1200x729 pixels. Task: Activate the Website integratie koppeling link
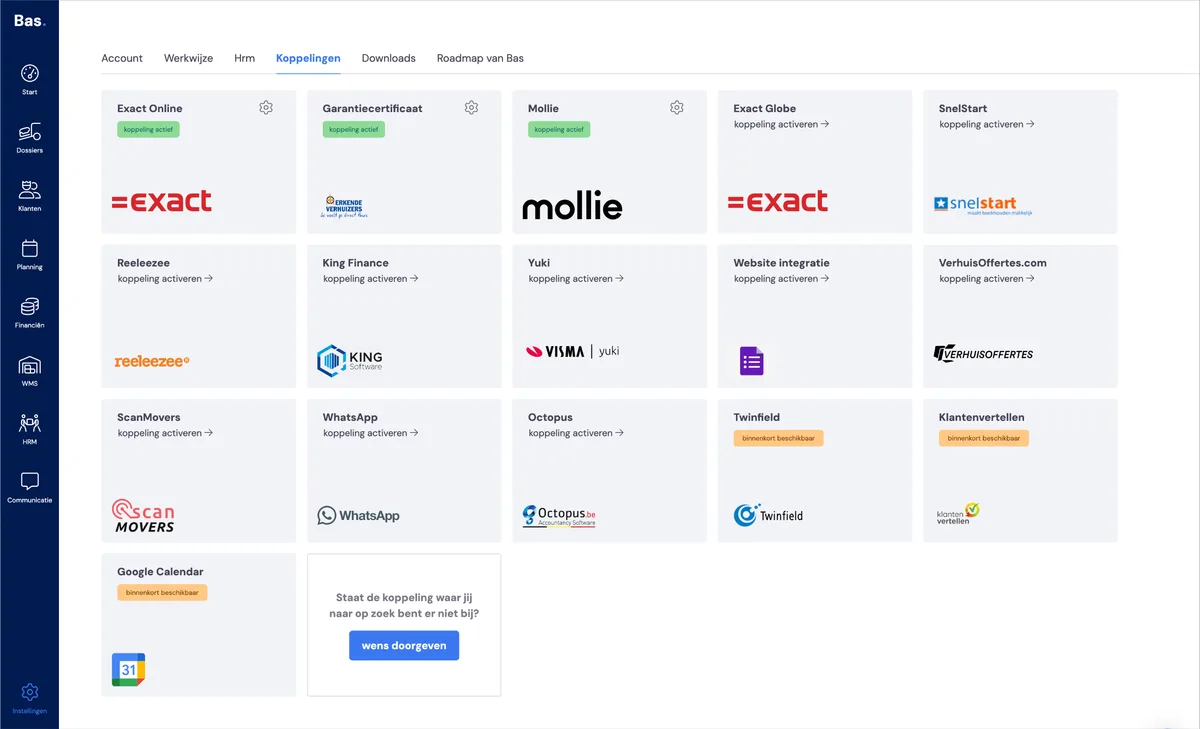[782, 279]
